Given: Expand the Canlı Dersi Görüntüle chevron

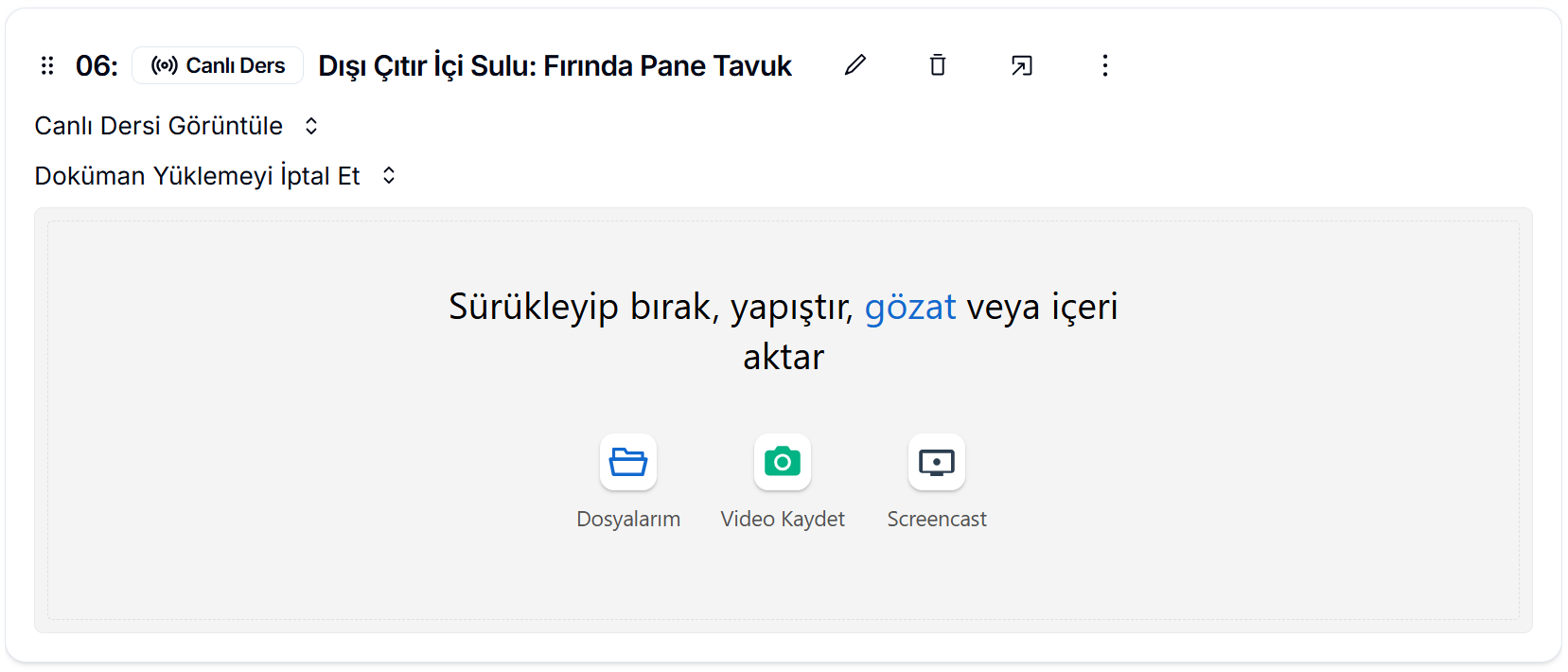Looking at the screenshot, I should click(x=311, y=126).
